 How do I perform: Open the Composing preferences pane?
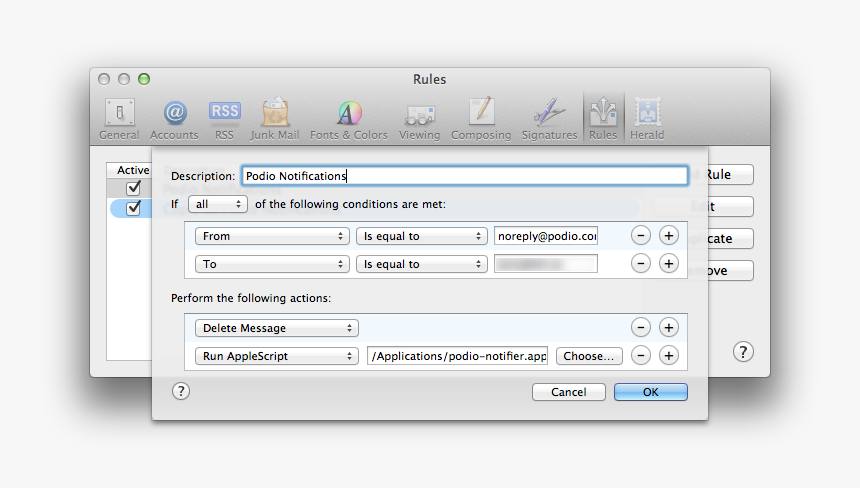coord(481,119)
